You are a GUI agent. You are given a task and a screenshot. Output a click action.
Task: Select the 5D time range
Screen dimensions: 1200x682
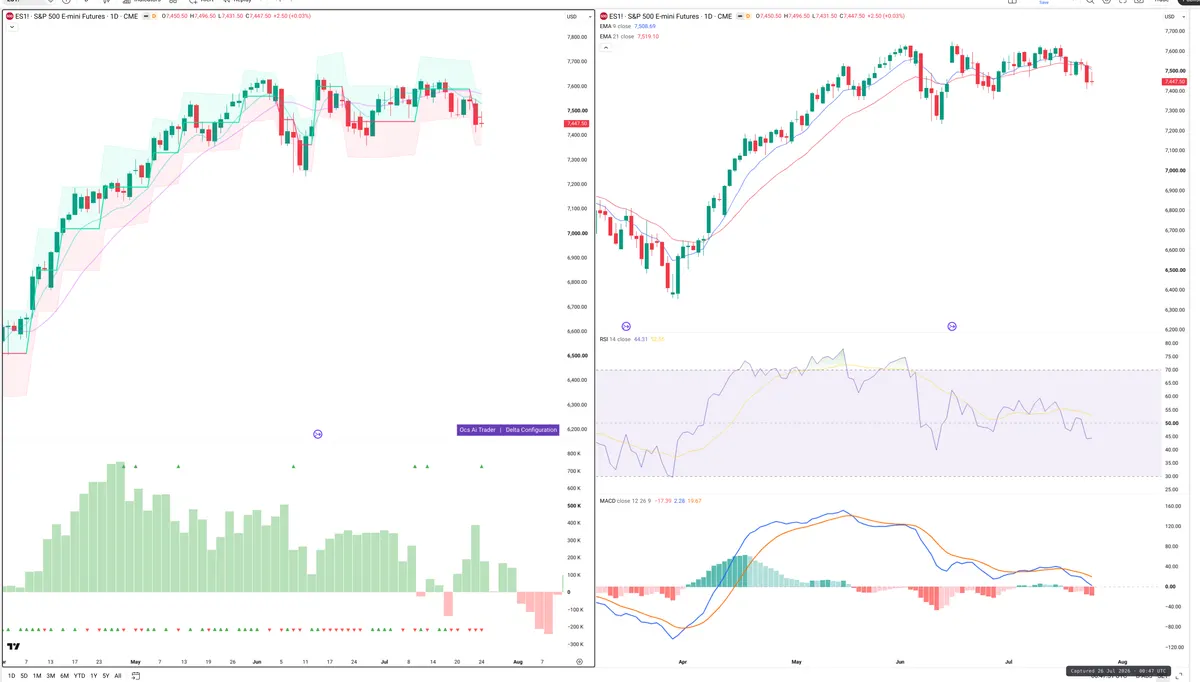pos(24,676)
